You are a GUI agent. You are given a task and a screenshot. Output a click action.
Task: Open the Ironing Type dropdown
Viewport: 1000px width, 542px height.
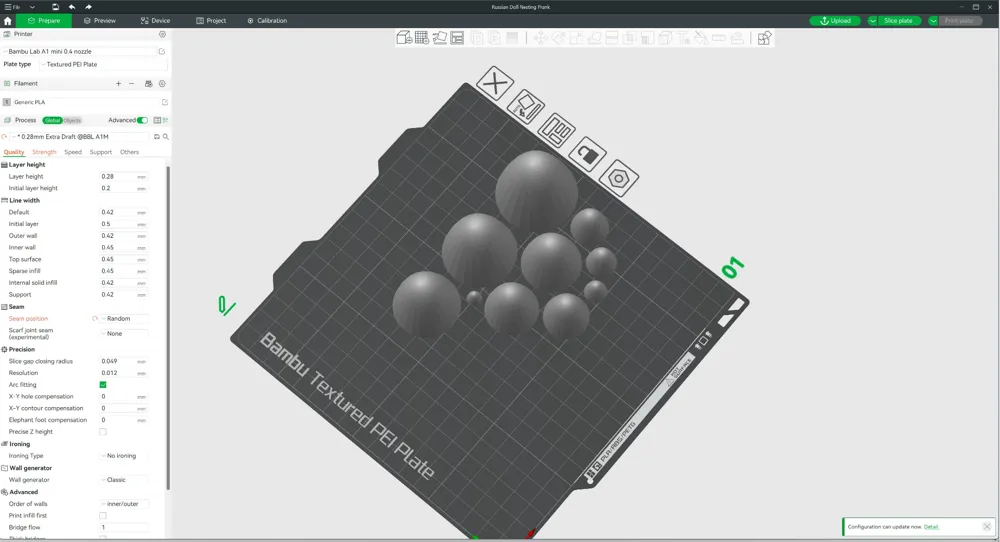(124, 455)
